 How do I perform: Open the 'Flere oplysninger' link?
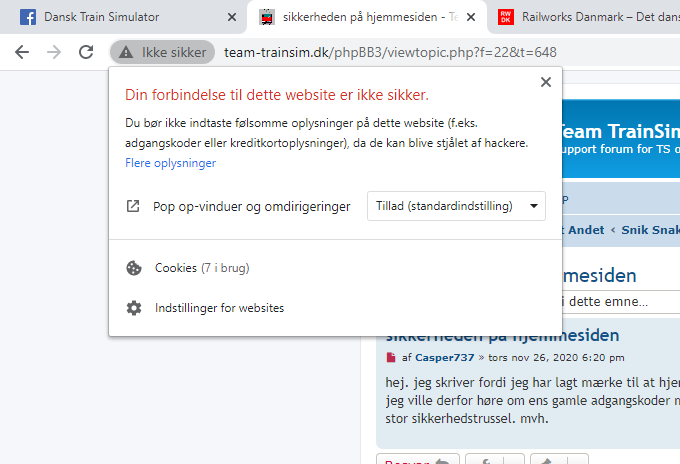pyautogui.click(x=170, y=163)
